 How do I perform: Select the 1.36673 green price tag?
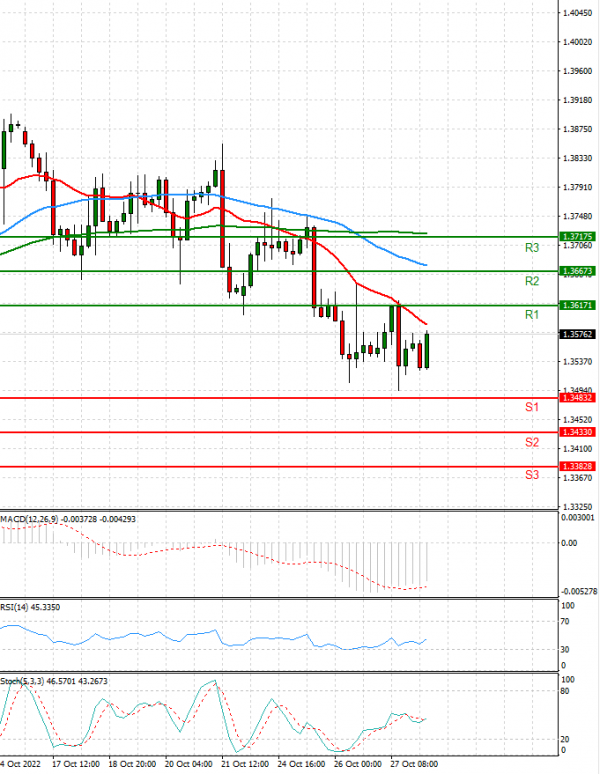pos(577,271)
